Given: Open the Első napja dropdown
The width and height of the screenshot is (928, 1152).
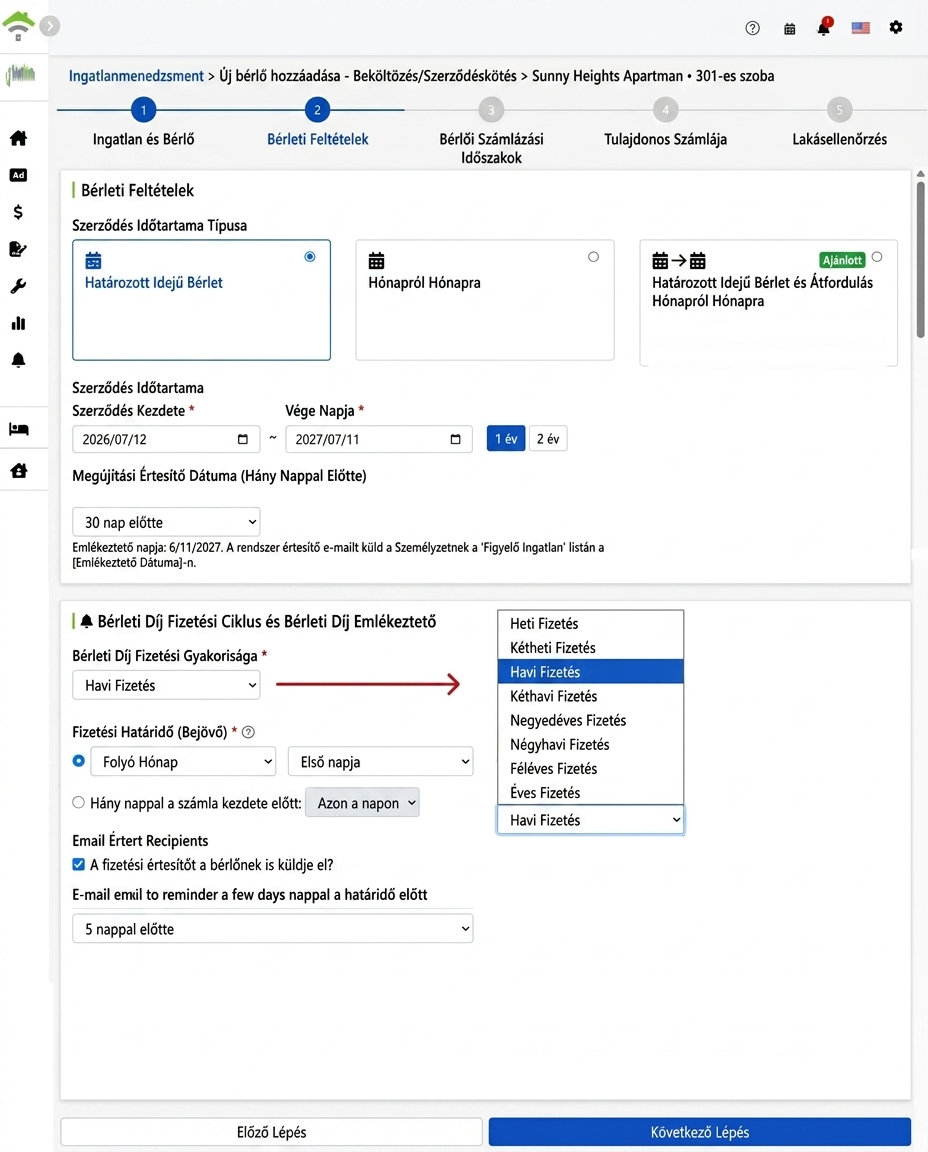Looking at the screenshot, I should point(381,761).
